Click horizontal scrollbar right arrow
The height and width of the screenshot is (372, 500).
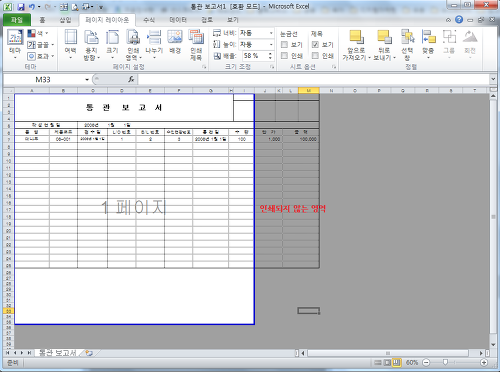[x=481, y=353]
